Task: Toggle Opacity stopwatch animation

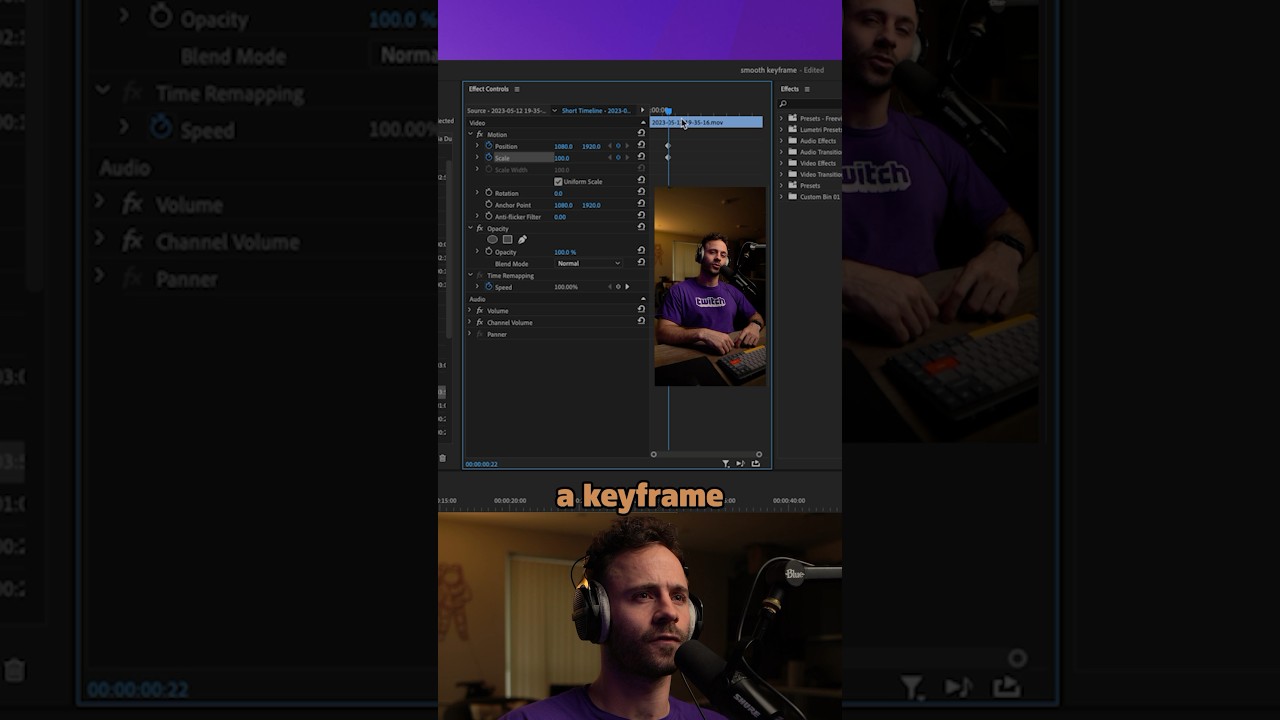Action: click(488, 252)
